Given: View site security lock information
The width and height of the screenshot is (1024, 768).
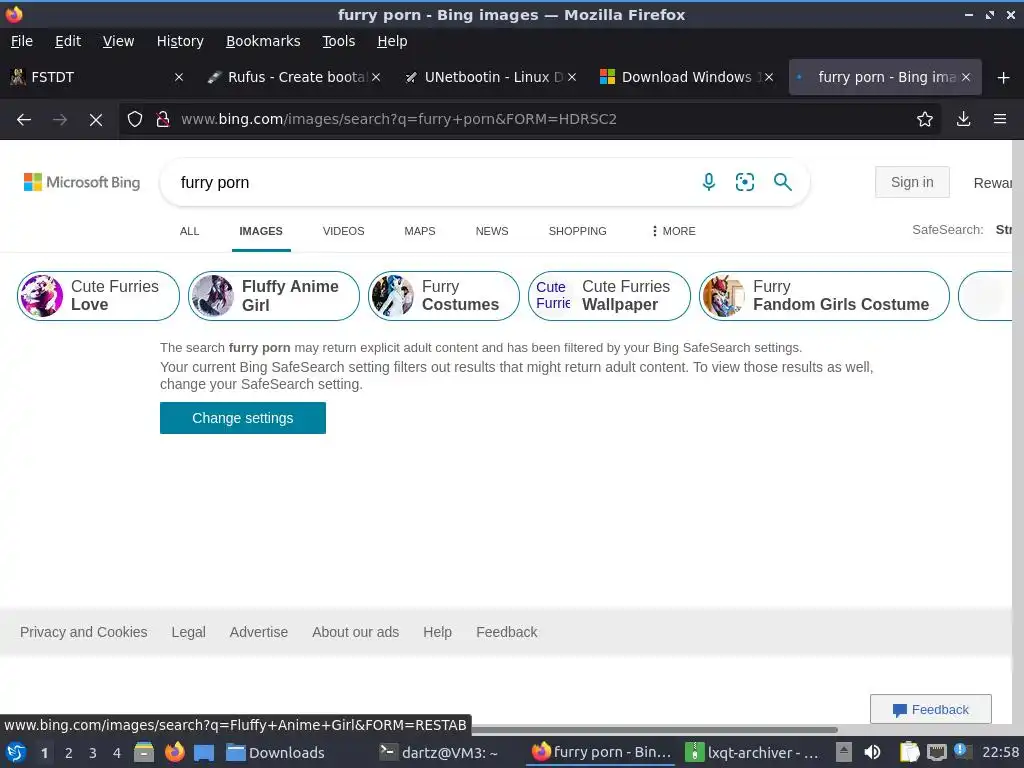Looking at the screenshot, I should coord(163,120).
